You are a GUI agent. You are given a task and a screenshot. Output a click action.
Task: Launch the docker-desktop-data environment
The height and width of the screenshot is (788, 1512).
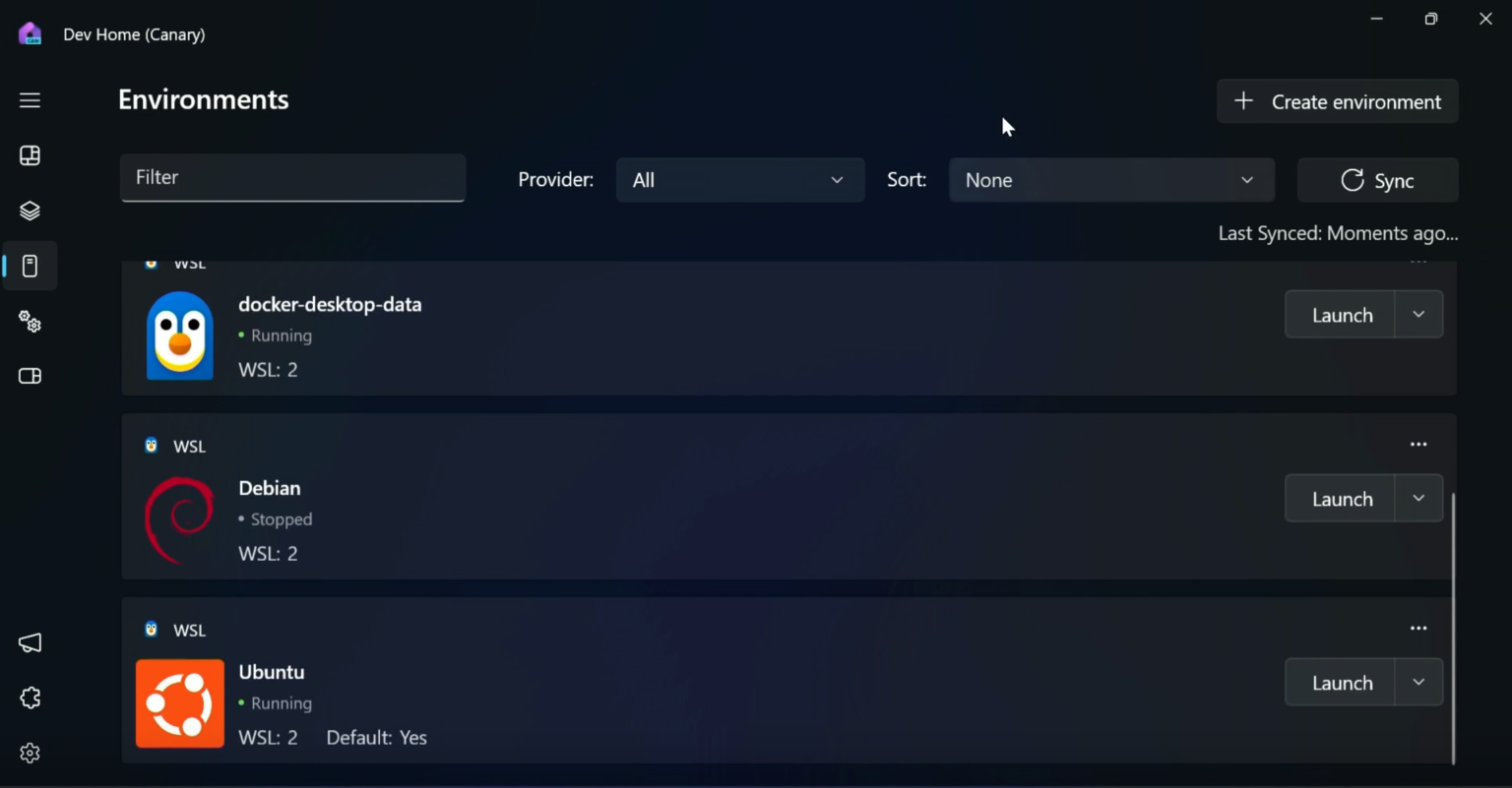click(1340, 314)
